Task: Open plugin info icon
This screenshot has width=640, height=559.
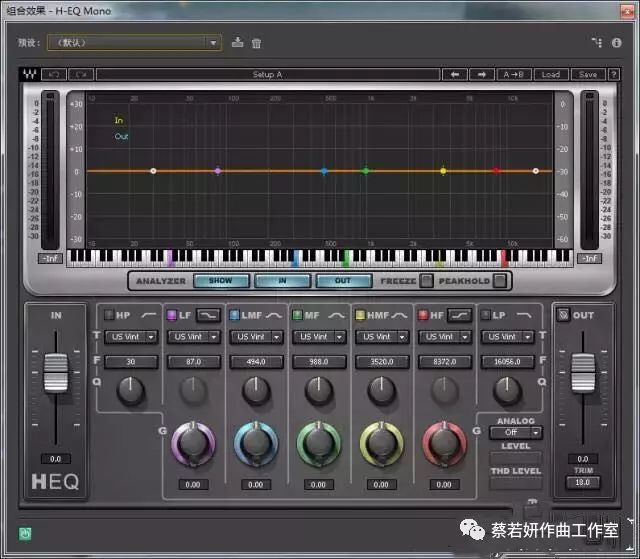Action: tap(617, 42)
